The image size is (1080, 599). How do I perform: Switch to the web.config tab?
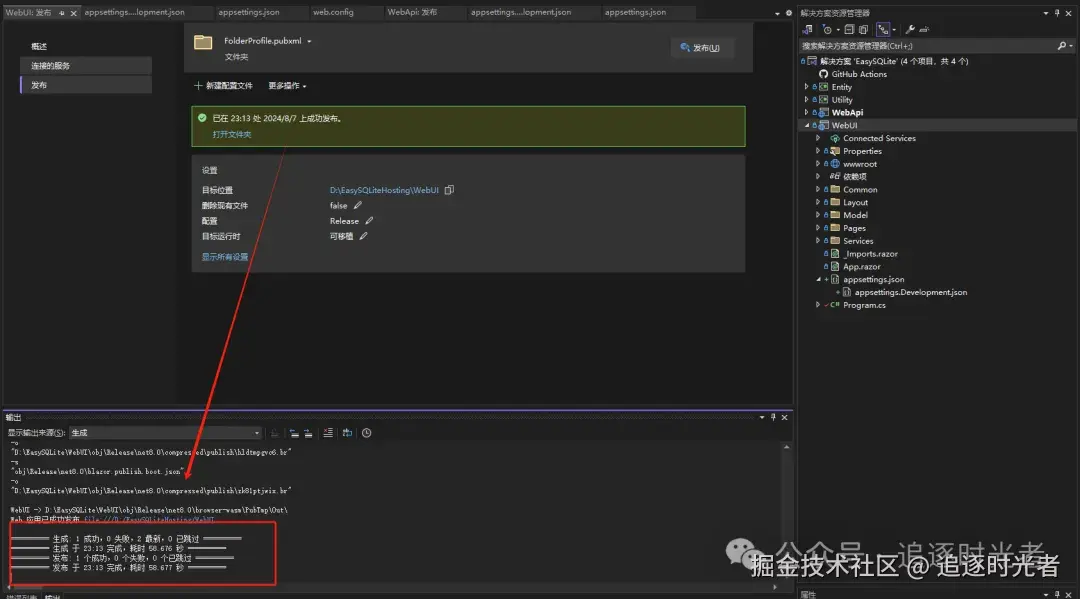pyautogui.click(x=333, y=12)
